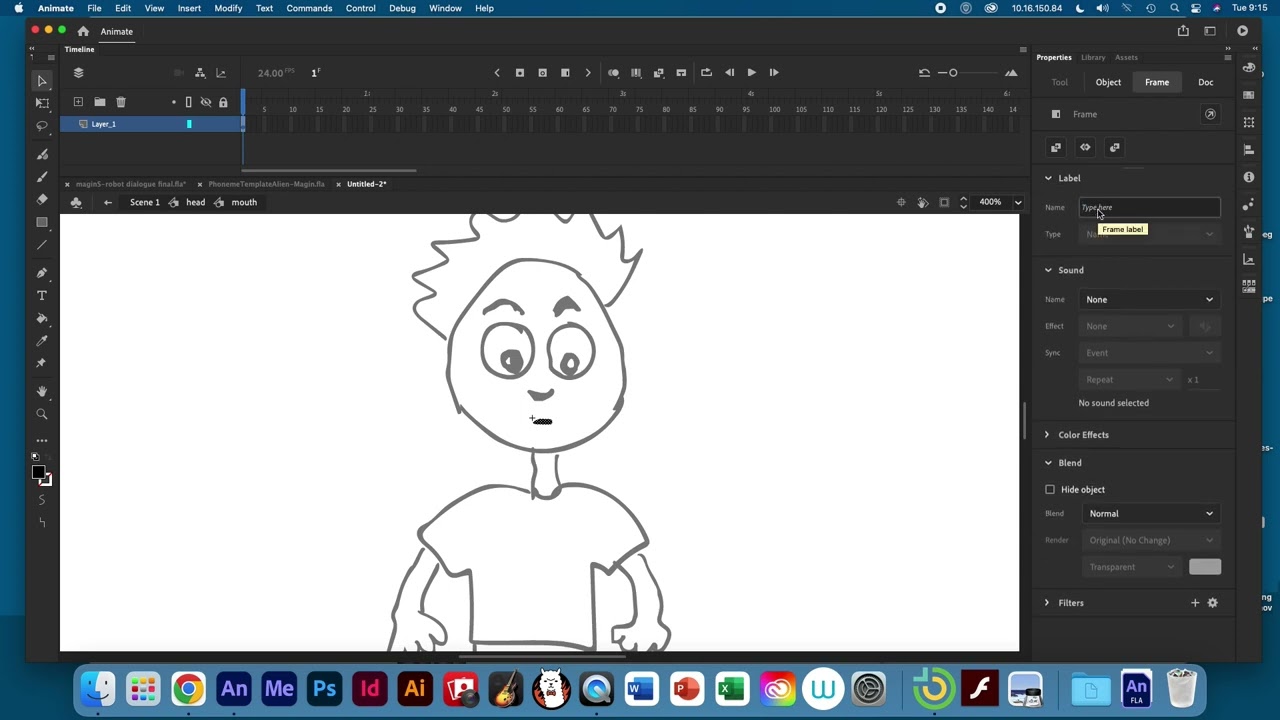Open the Commands menu

[309, 8]
